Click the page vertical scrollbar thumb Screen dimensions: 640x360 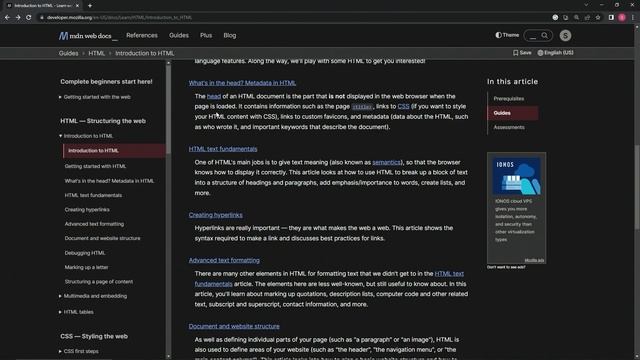[x=636, y=188]
